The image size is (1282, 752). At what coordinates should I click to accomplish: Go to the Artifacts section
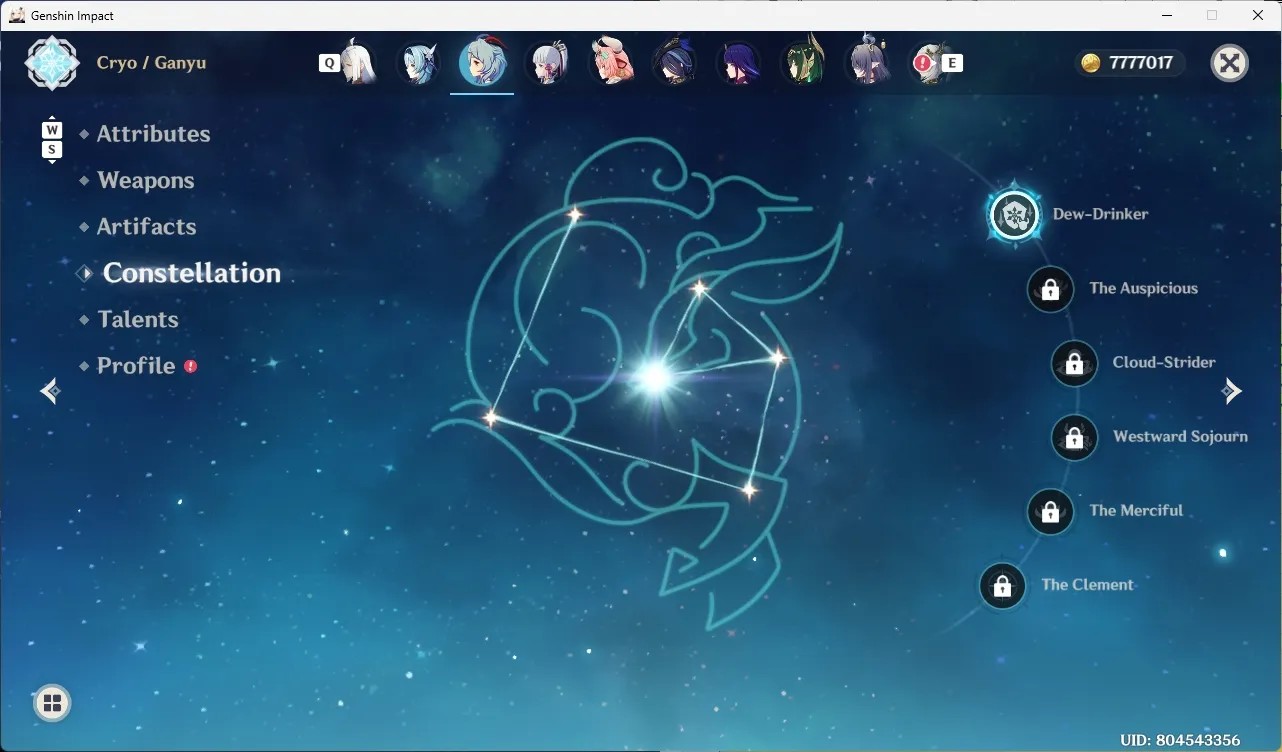pyautogui.click(x=146, y=227)
